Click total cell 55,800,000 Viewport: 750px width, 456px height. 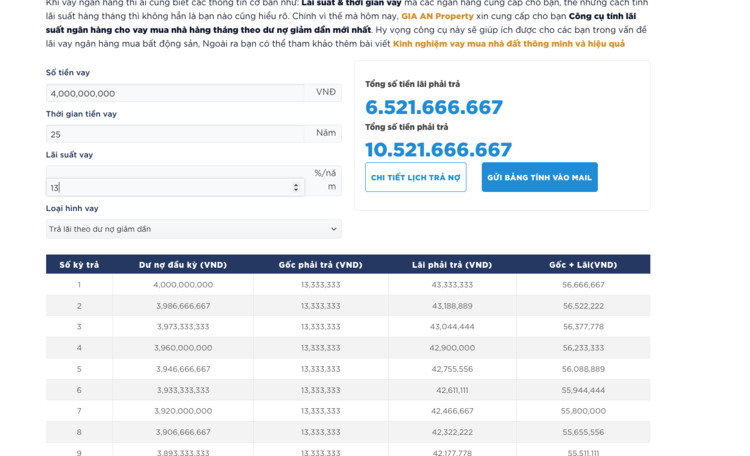click(x=583, y=411)
